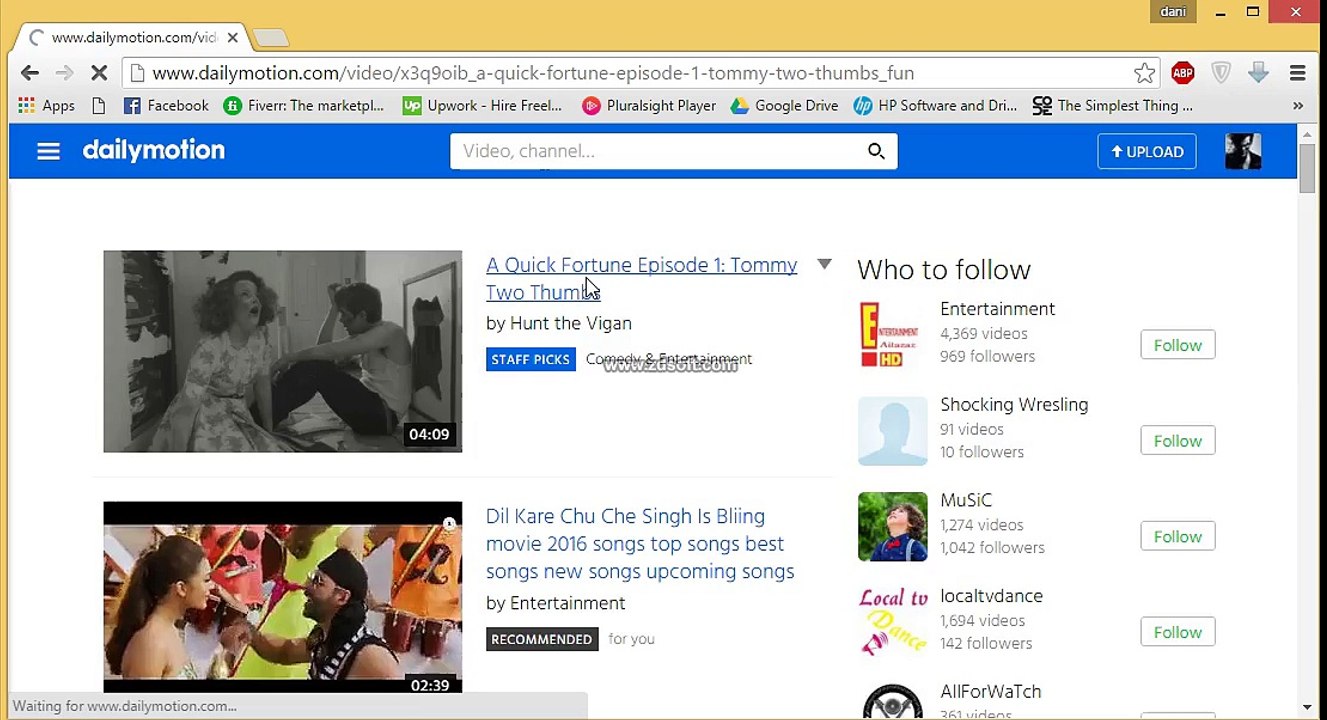
Task: Click the browser address bar URL
Action: point(532,73)
